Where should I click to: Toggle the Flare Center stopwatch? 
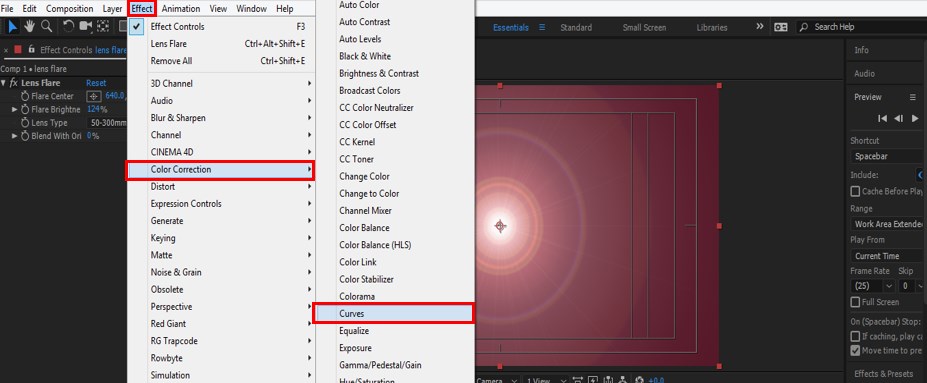(25, 96)
